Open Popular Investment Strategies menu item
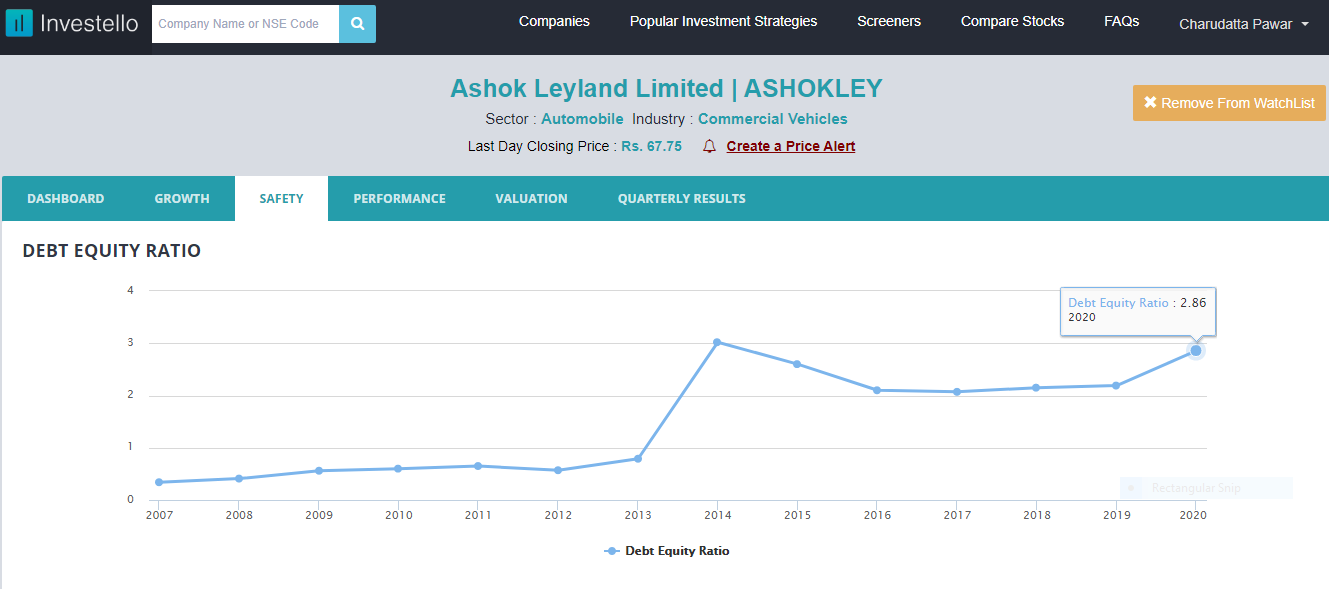Image resolution: width=1329 pixels, height=589 pixels. pos(723,22)
